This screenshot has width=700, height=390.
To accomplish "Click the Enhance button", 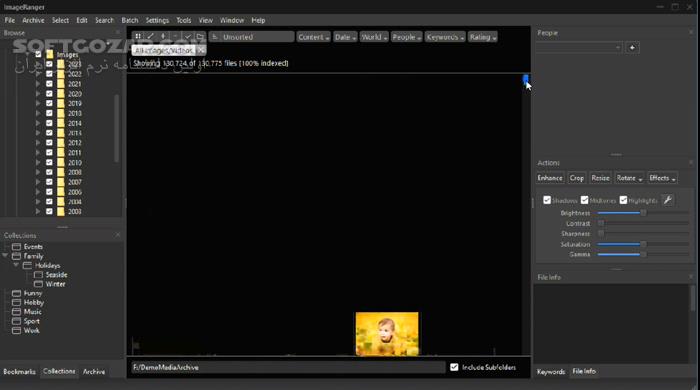I will coord(550,178).
